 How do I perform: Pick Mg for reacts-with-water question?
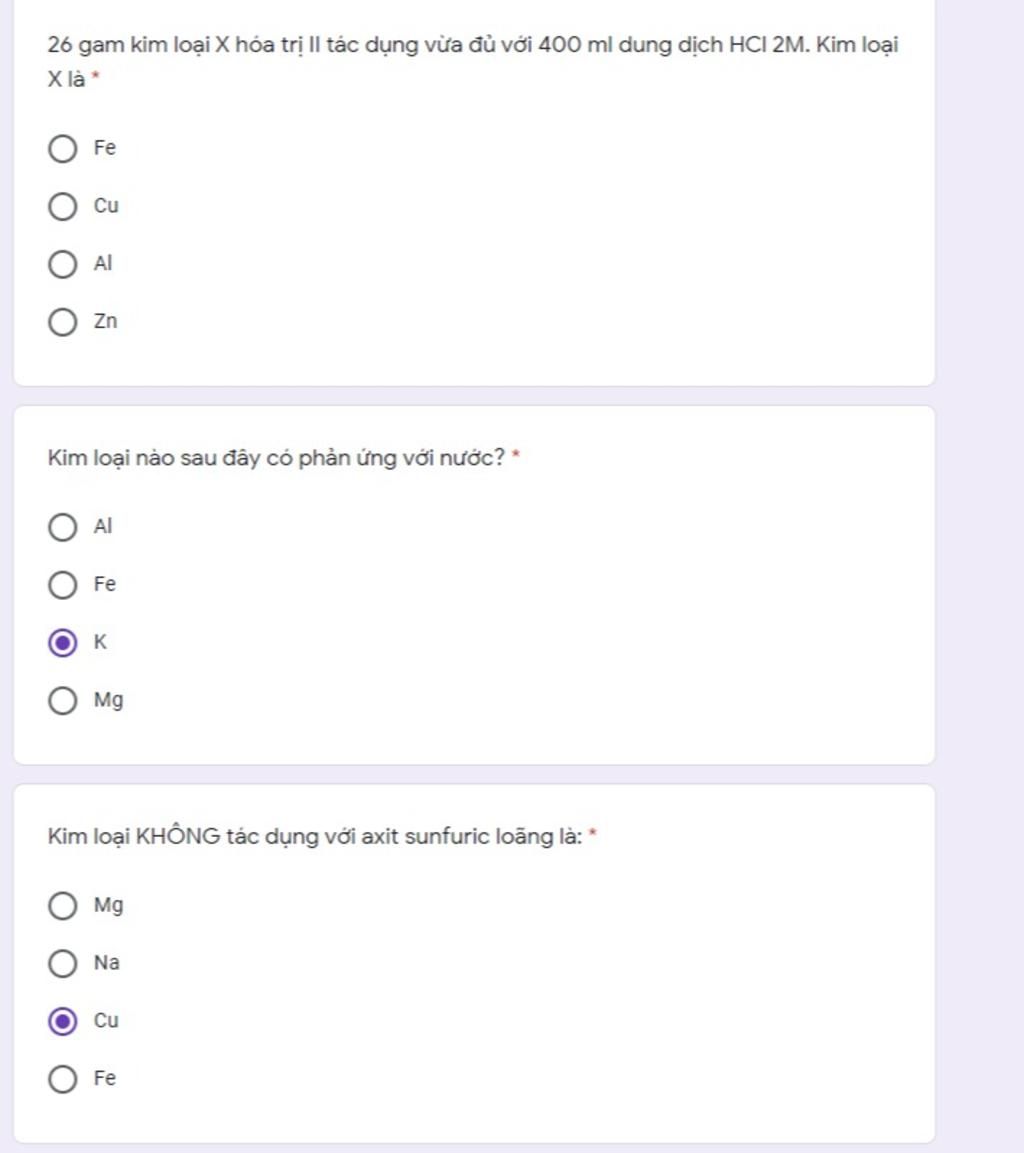coord(62,701)
